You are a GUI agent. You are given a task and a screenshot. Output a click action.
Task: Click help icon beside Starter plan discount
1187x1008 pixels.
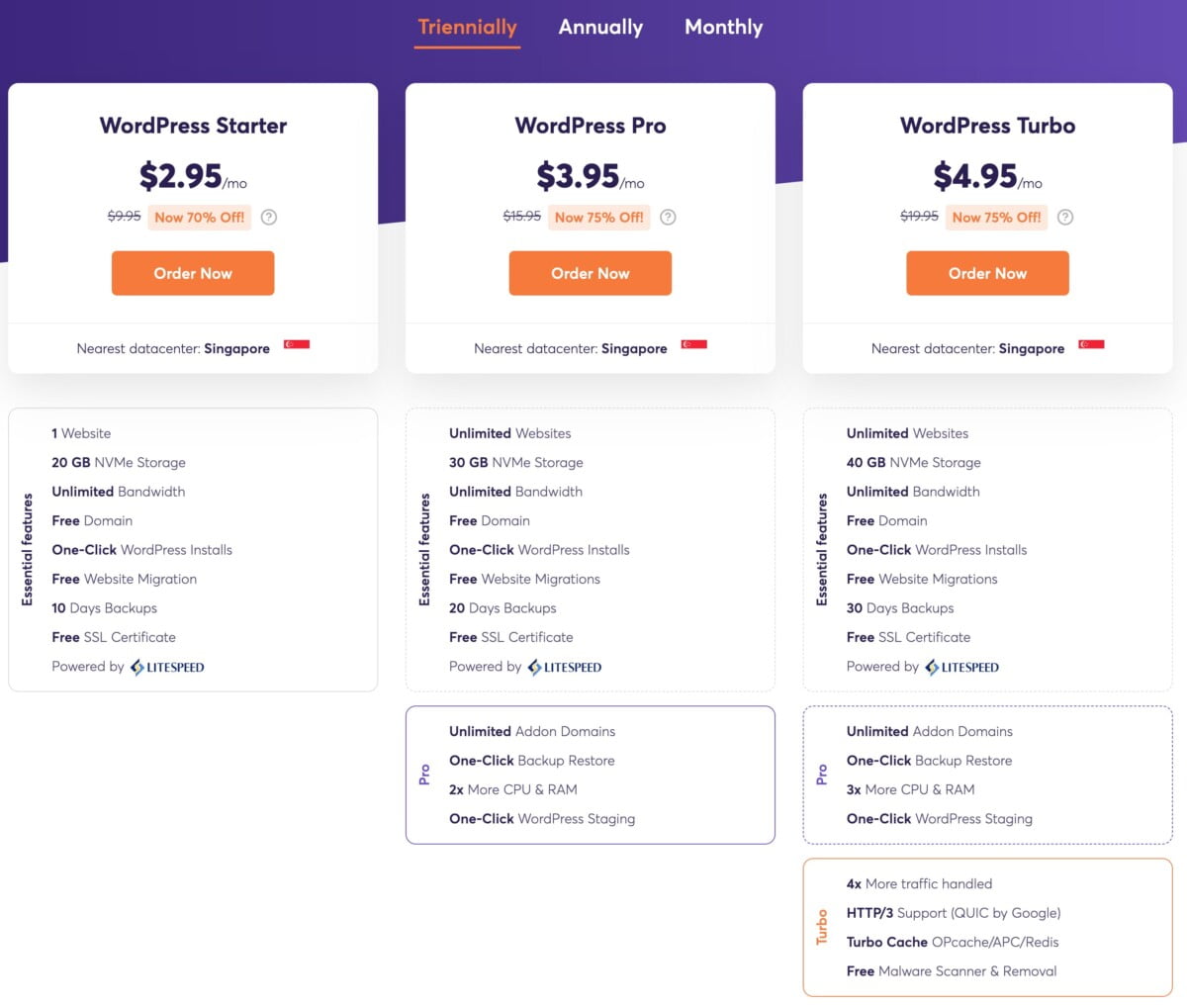tap(269, 218)
